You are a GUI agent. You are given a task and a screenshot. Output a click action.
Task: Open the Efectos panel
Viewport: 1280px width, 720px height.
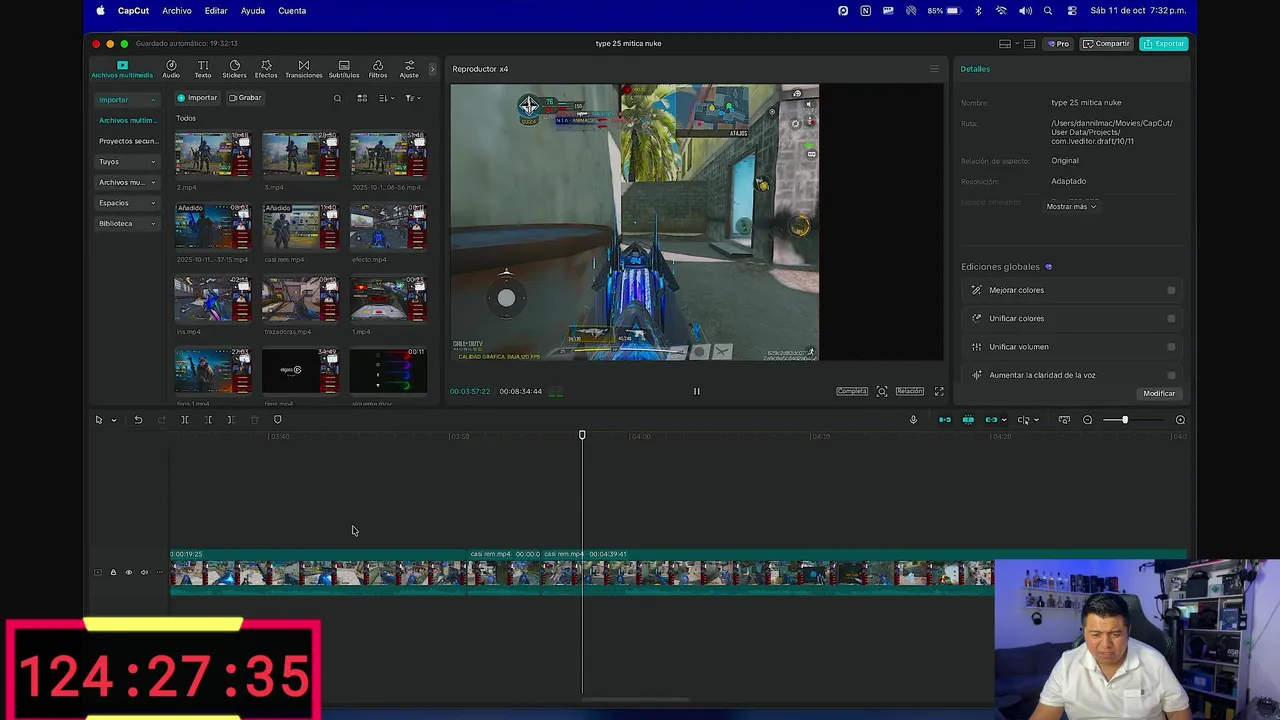[x=266, y=69]
